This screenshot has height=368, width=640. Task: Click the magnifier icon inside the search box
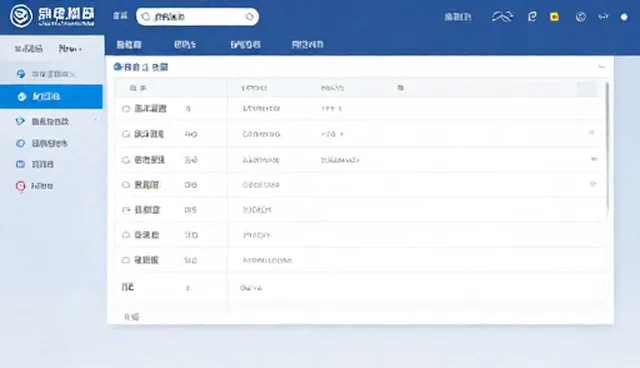(x=146, y=17)
